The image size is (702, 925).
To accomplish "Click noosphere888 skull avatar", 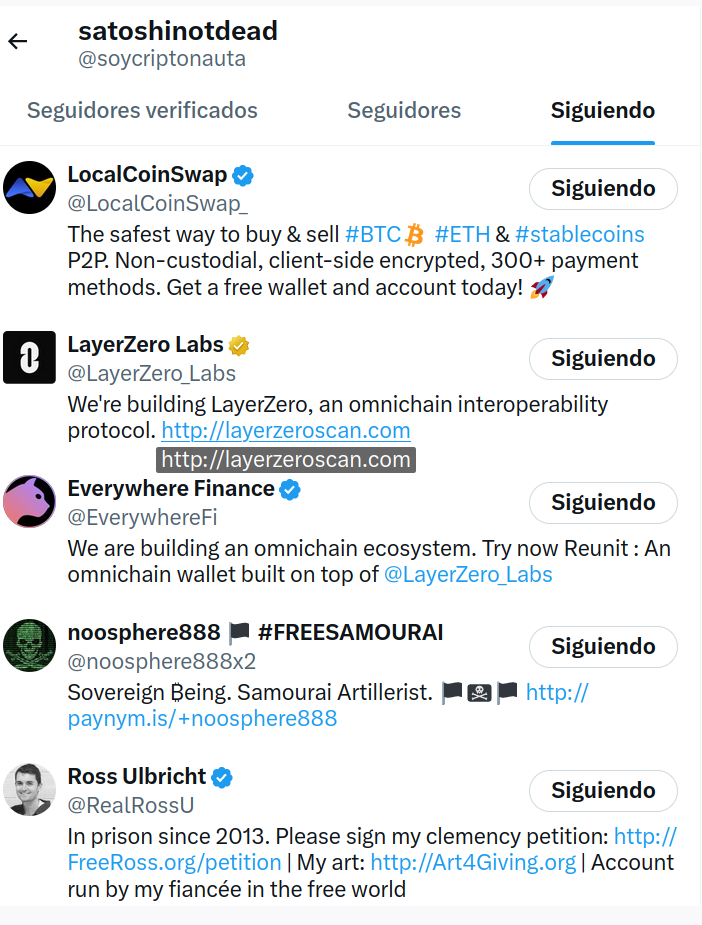I will pos(30,645).
